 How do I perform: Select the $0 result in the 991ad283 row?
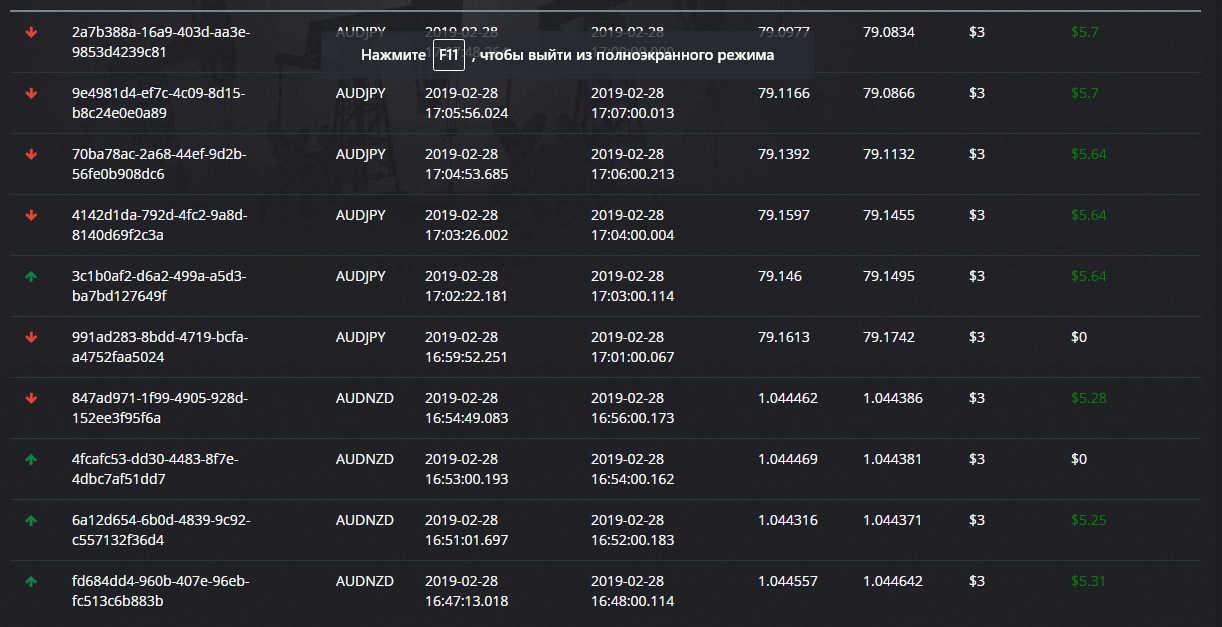click(x=1079, y=337)
